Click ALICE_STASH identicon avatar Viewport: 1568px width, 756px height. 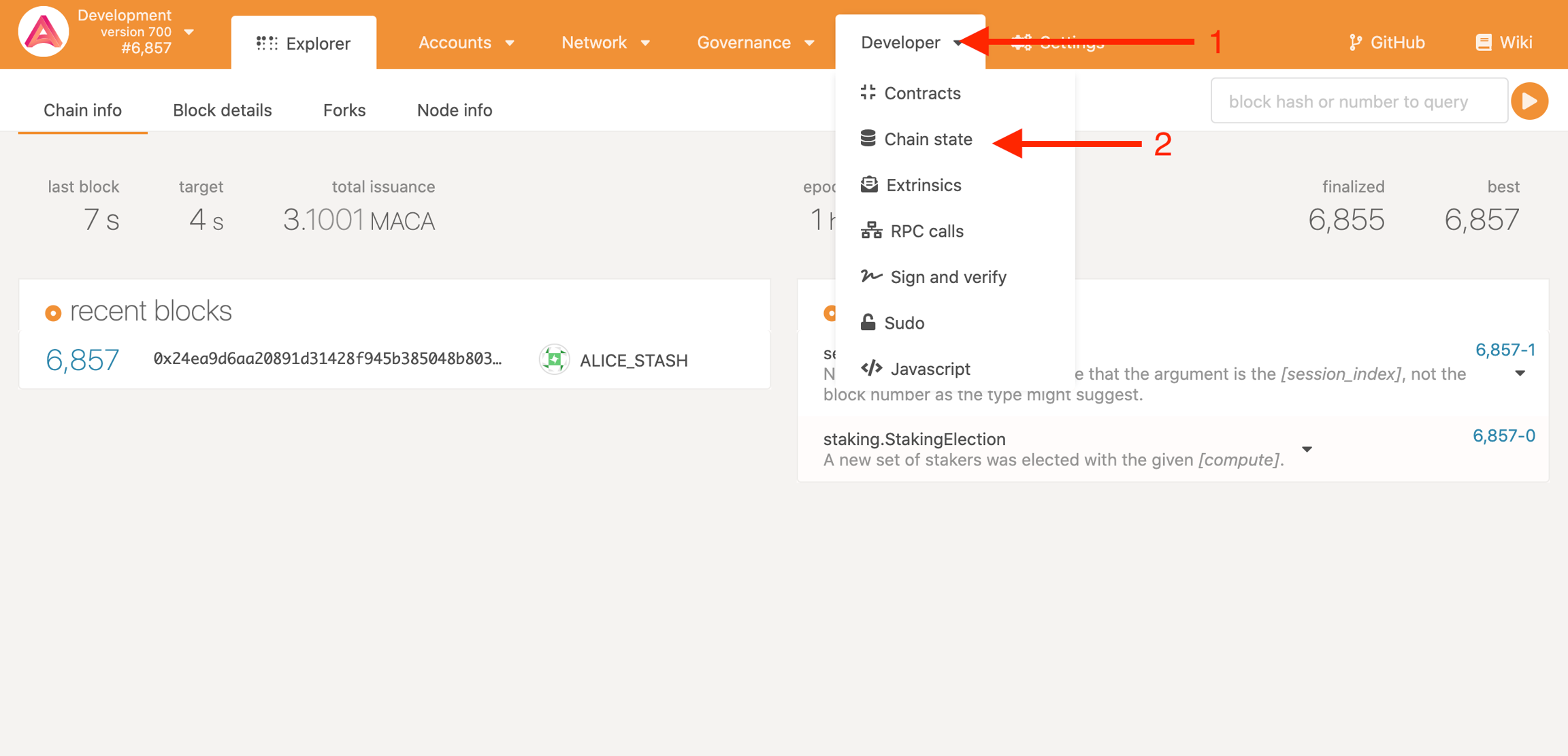pos(555,359)
